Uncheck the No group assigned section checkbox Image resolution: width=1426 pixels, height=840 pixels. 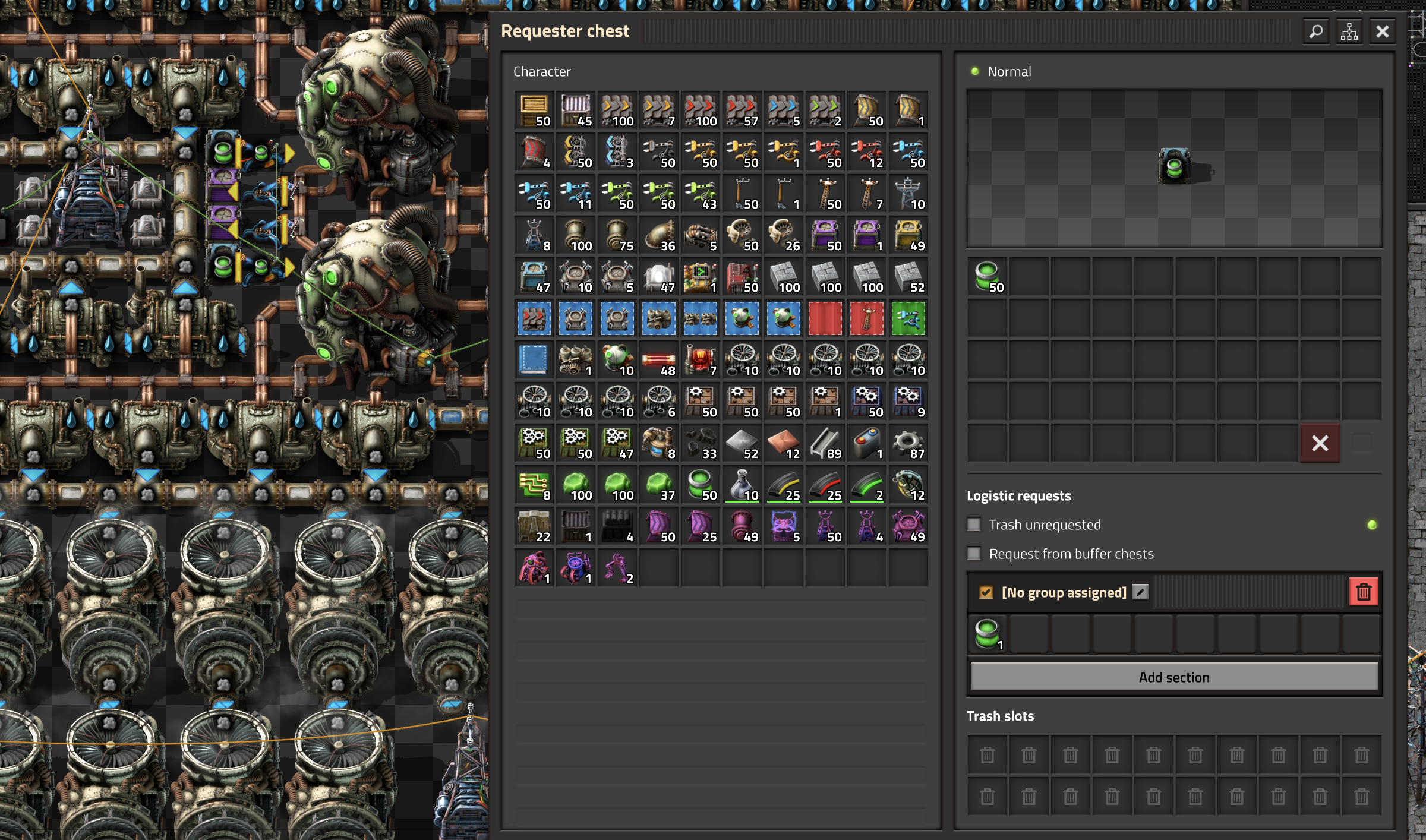coord(986,592)
